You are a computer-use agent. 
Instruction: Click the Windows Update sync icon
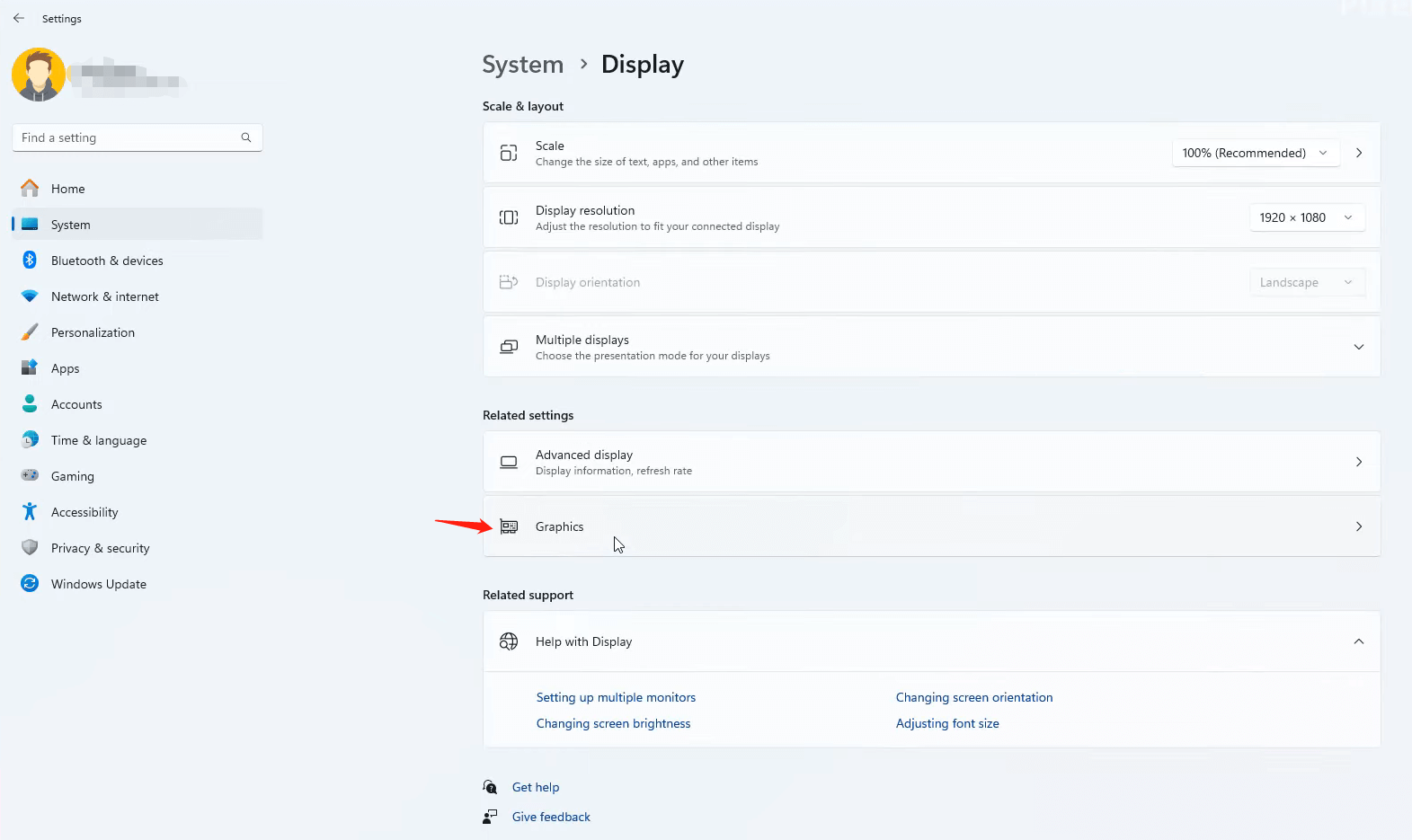point(30,584)
